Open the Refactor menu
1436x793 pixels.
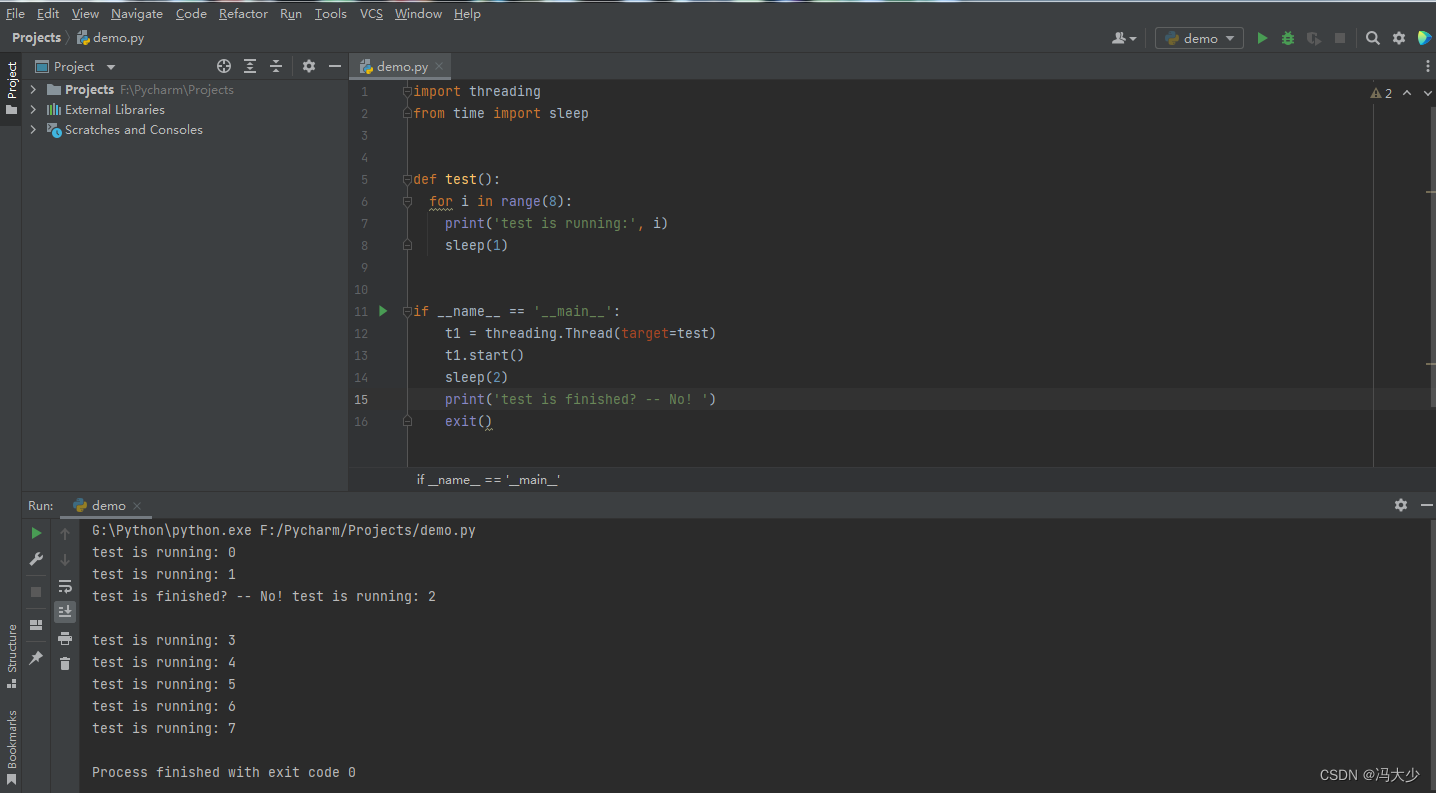tap(243, 13)
